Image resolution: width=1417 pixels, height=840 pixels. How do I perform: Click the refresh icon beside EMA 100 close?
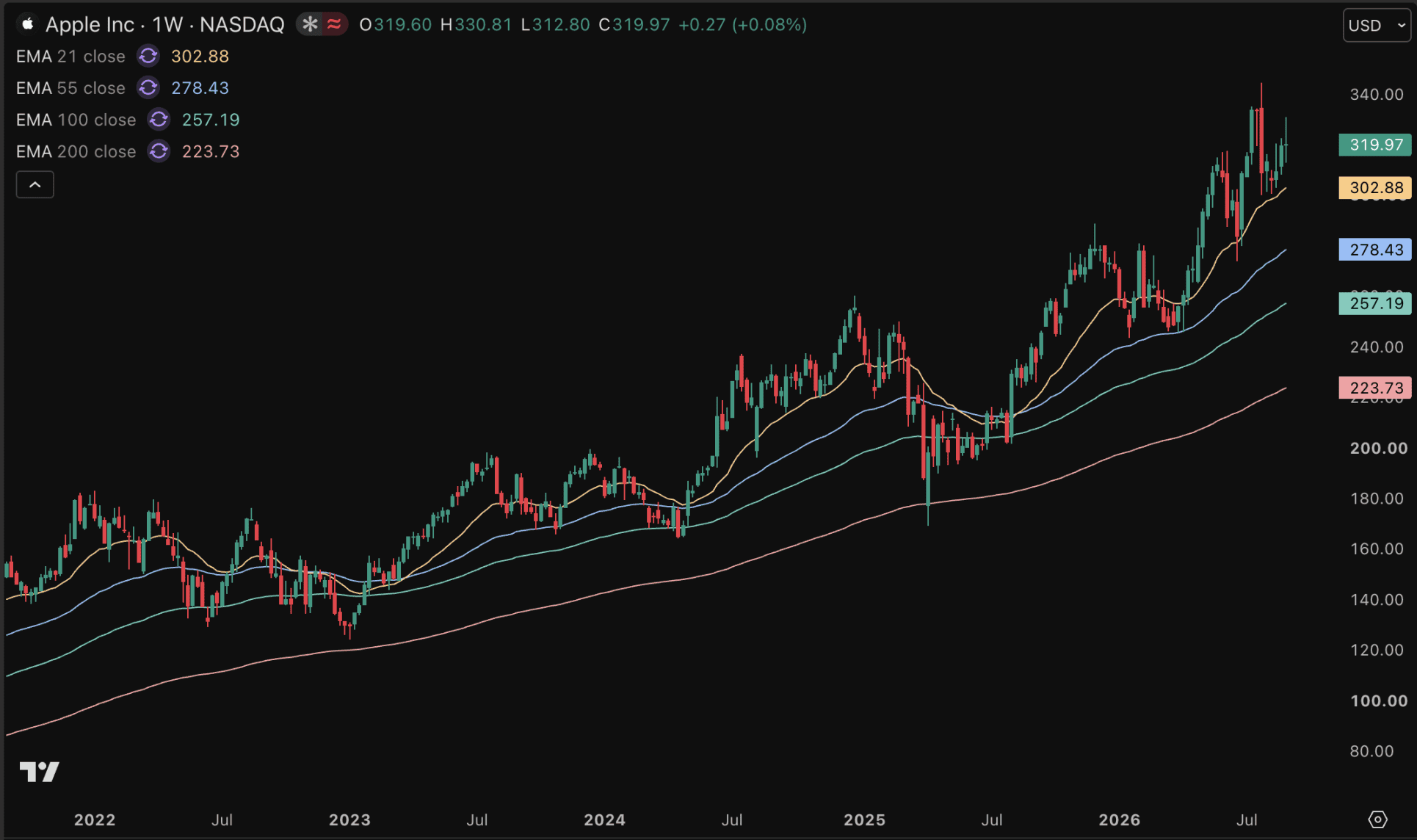point(159,119)
